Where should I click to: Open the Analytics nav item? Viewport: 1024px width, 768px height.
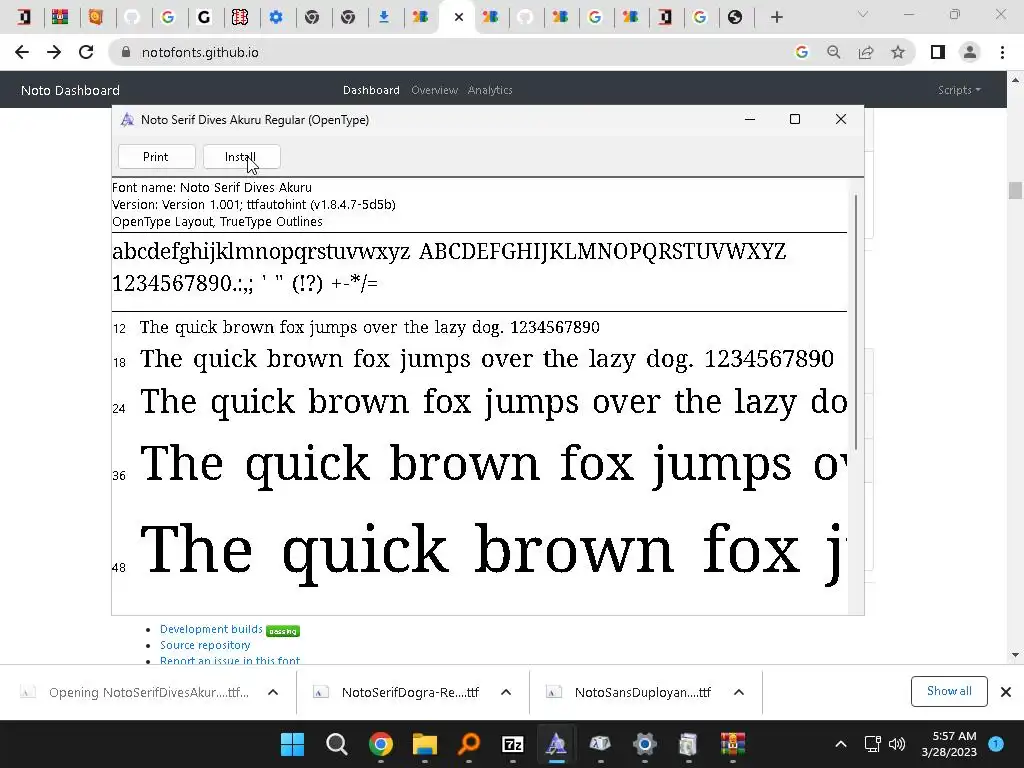point(490,90)
